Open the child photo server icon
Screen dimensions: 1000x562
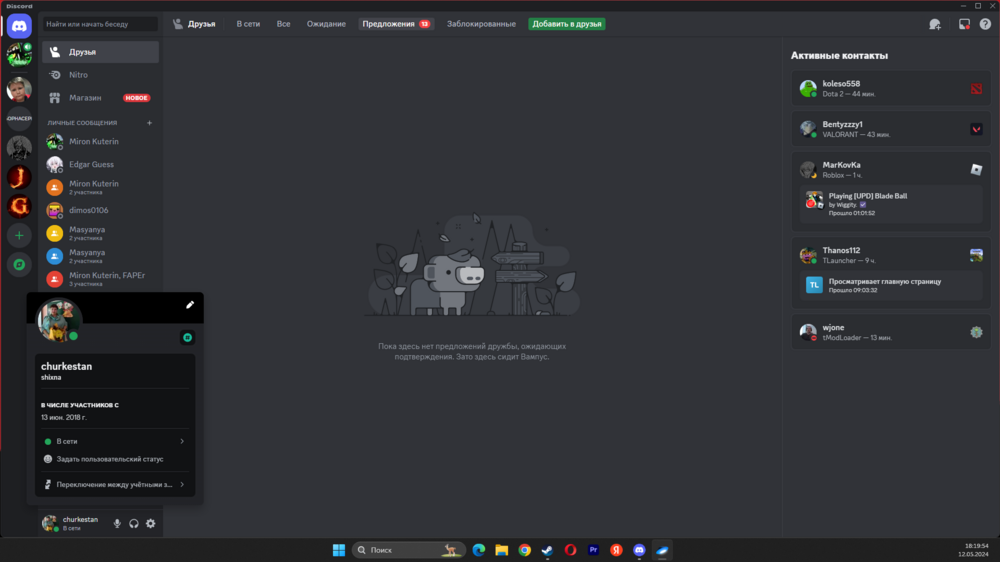(19, 89)
